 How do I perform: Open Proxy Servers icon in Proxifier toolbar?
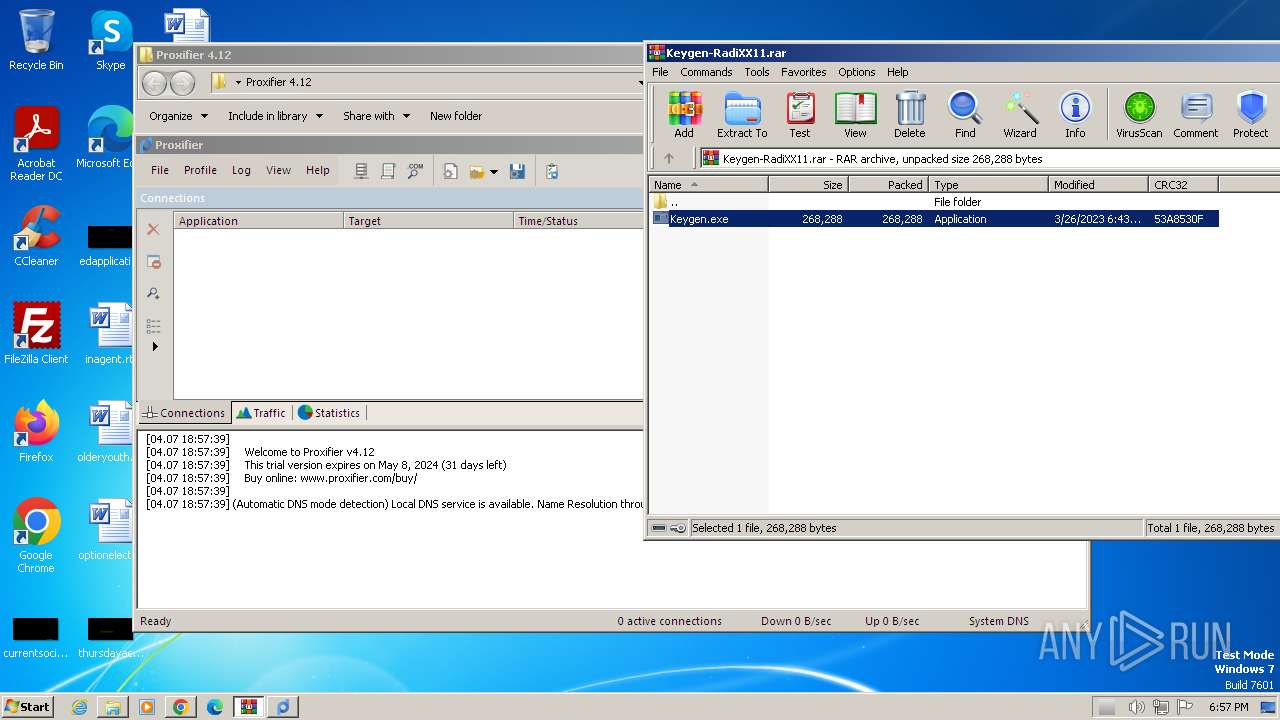(x=362, y=171)
